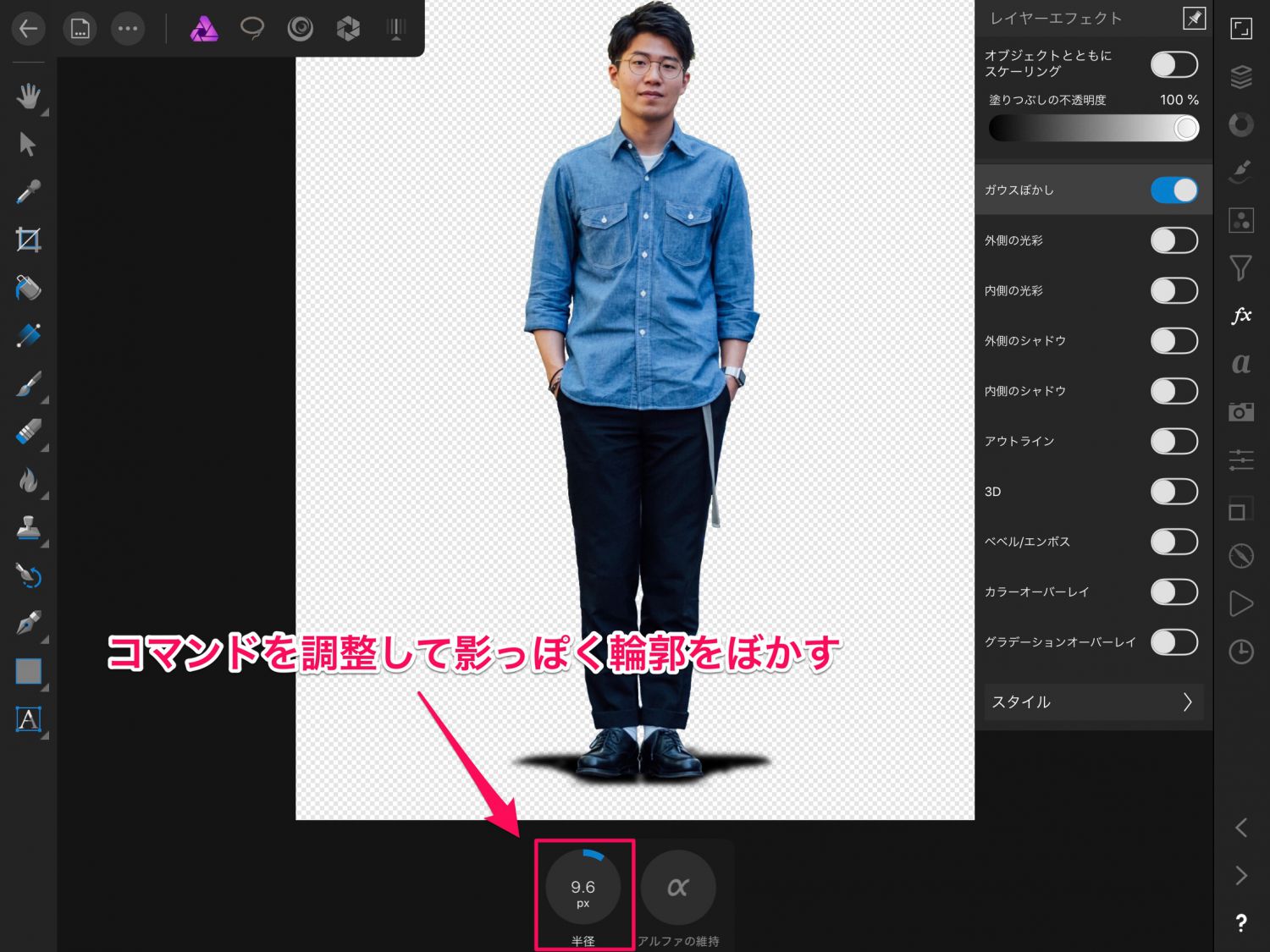The height and width of the screenshot is (952, 1270).
Task: Open the document menu
Action: [80, 29]
